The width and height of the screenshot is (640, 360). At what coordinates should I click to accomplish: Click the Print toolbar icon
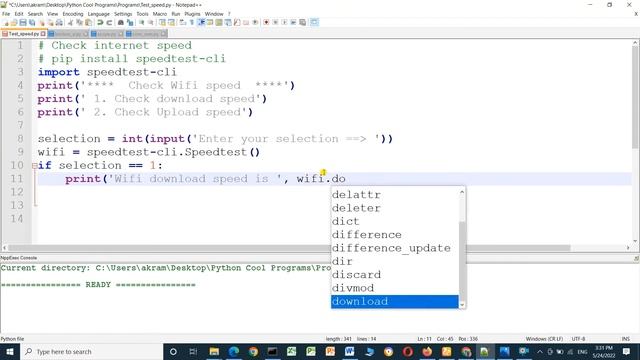59,22
